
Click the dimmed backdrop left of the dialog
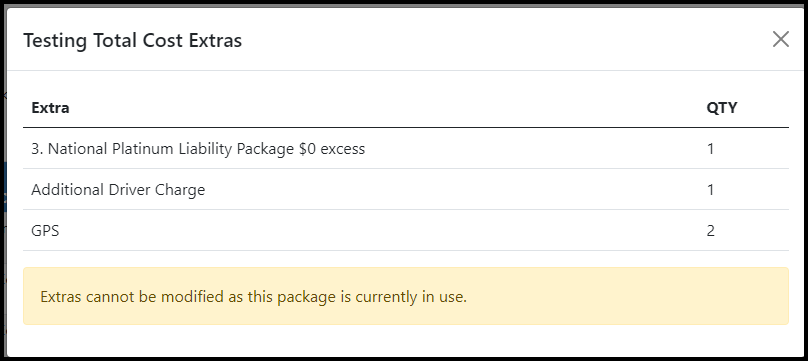[3, 180]
